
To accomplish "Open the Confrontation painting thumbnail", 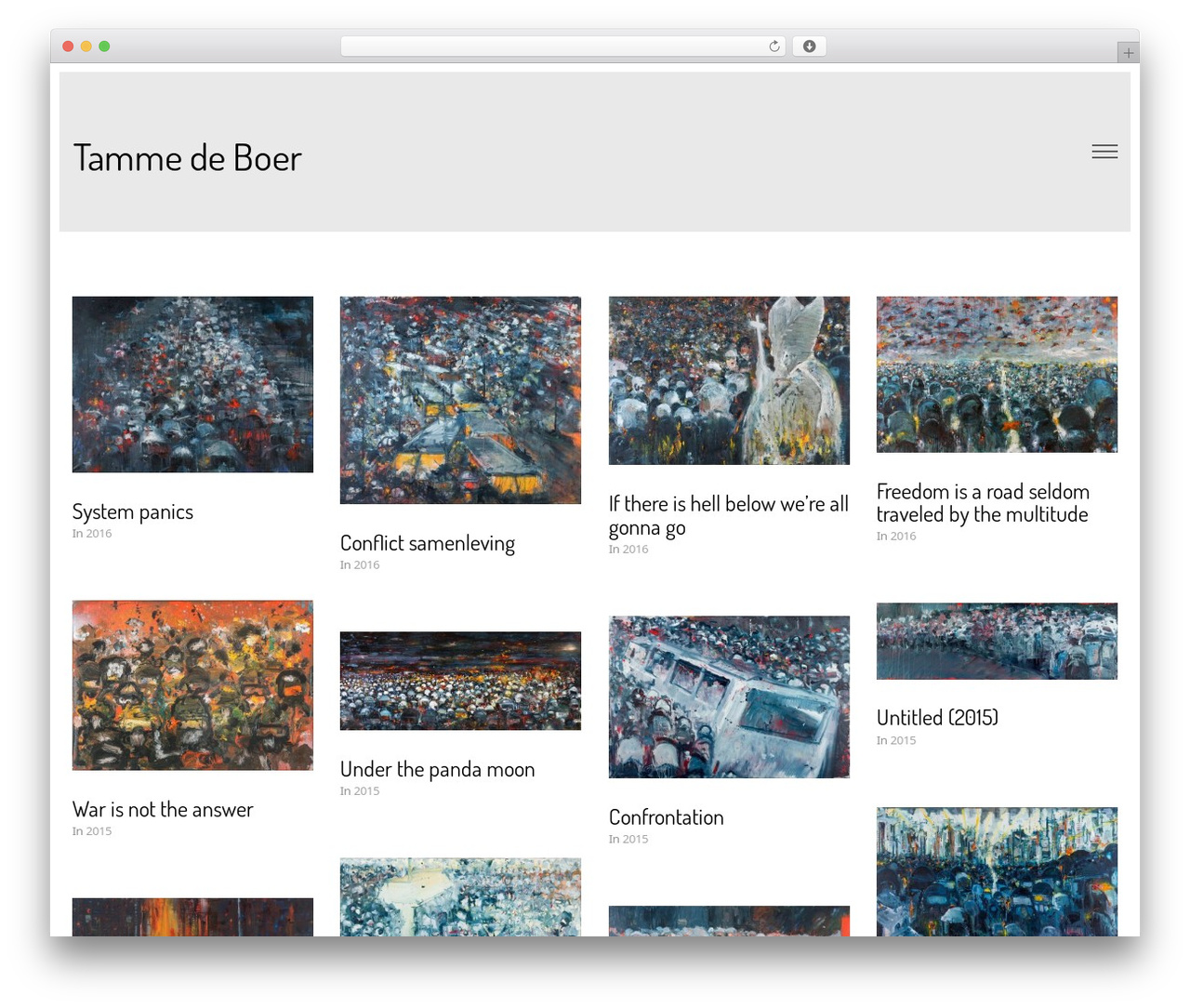I will pos(729,696).
